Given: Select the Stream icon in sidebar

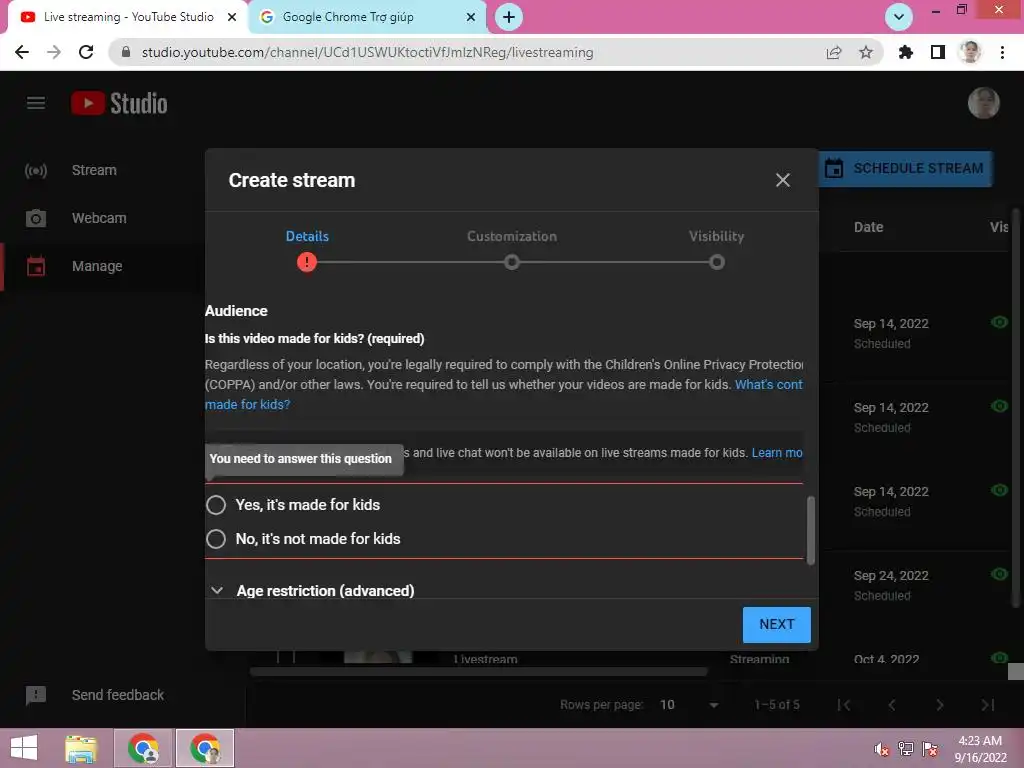Looking at the screenshot, I should [35, 170].
